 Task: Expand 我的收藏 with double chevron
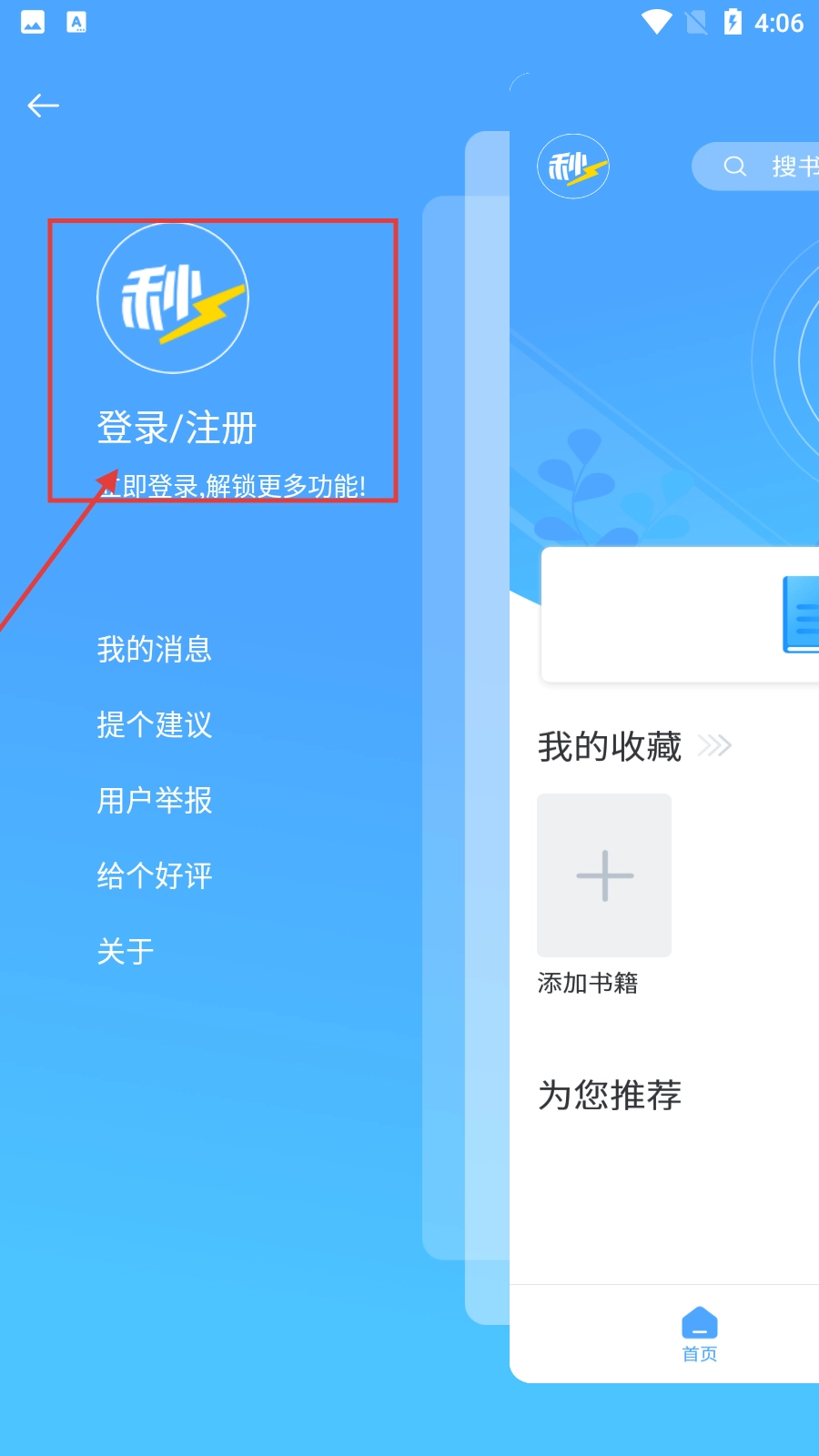coord(714,746)
